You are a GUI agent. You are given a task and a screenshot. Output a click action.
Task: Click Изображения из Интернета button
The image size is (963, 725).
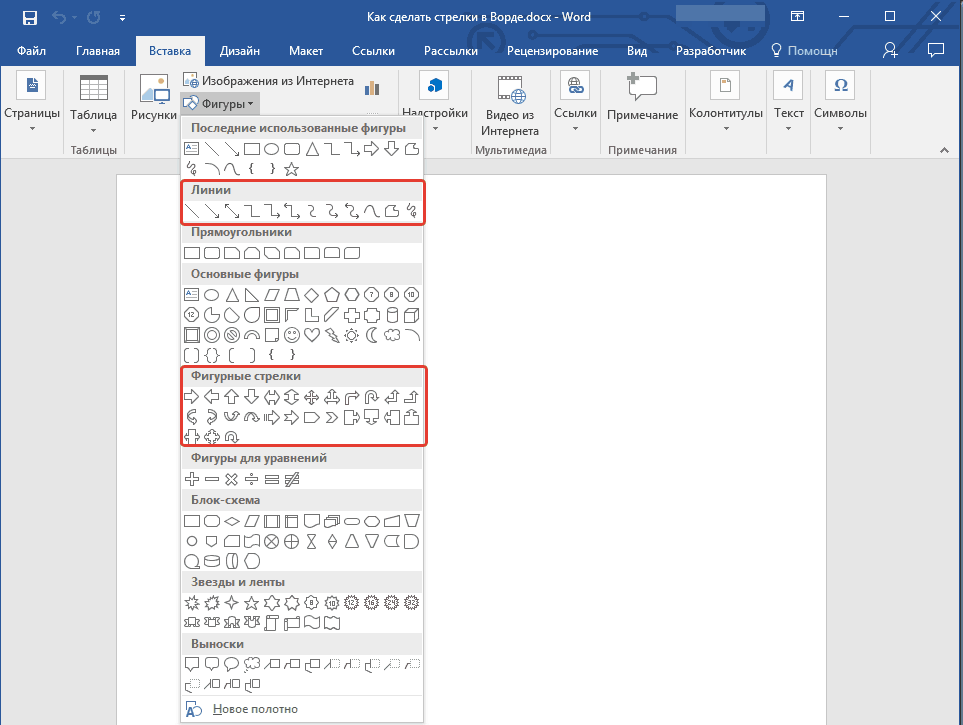269,80
